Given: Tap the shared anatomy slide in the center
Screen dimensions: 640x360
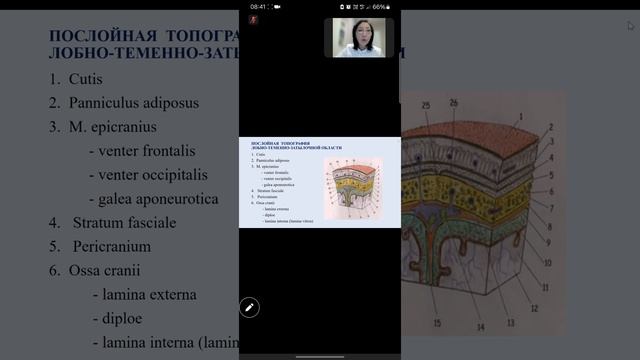Looking at the screenshot, I should coord(320,182).
